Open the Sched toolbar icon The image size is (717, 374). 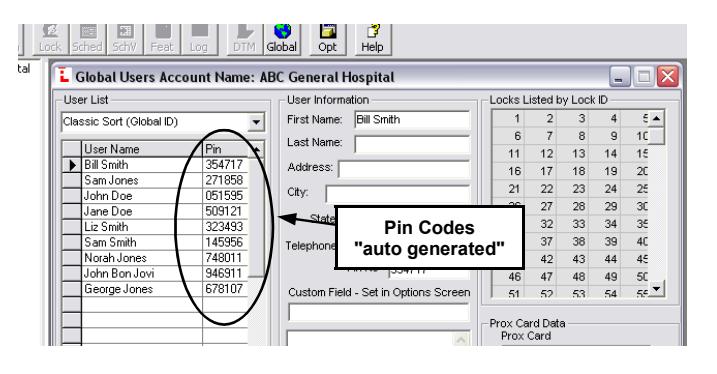87,39
